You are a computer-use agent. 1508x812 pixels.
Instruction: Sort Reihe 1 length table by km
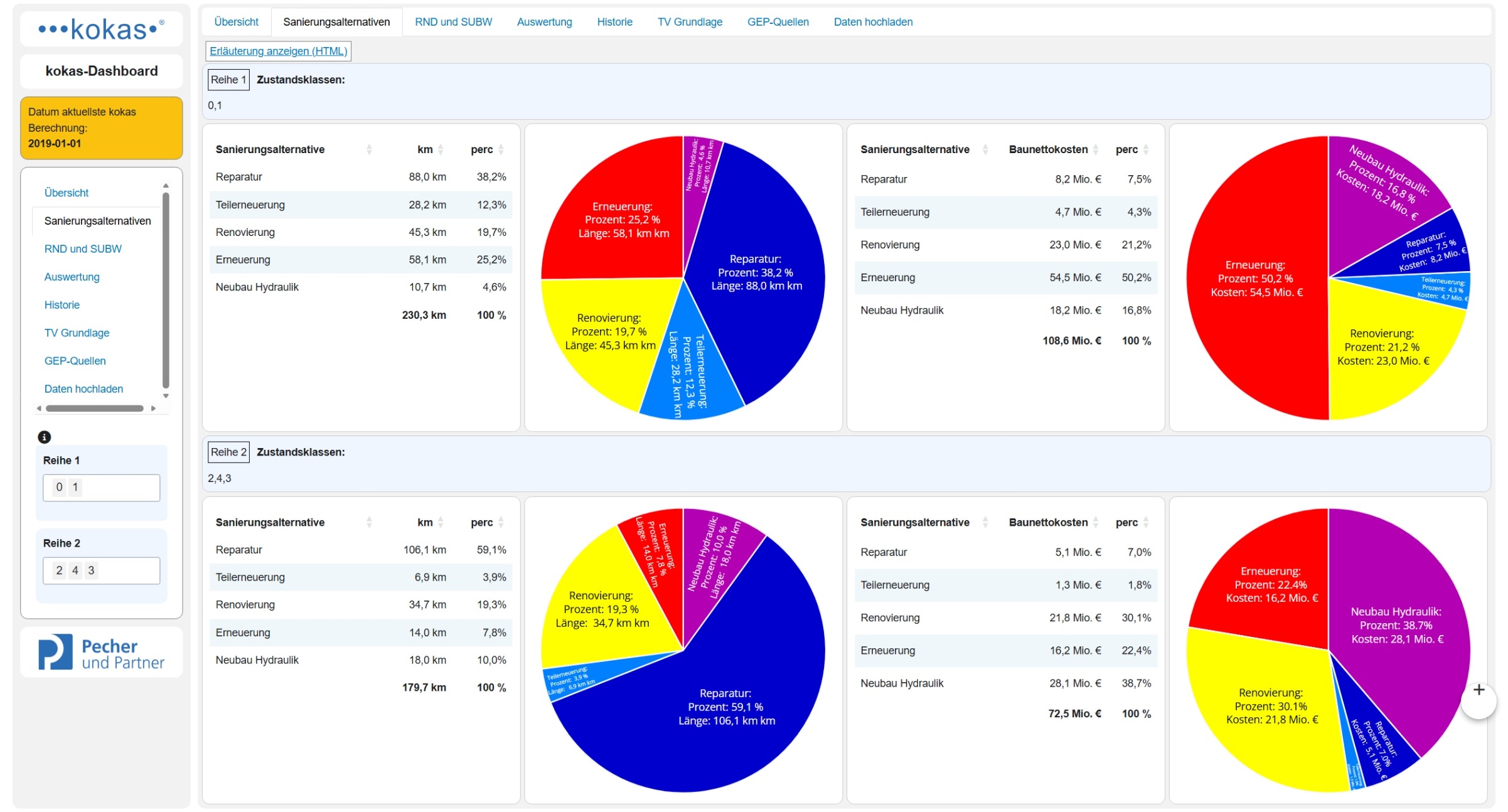[x=441, y=149]
